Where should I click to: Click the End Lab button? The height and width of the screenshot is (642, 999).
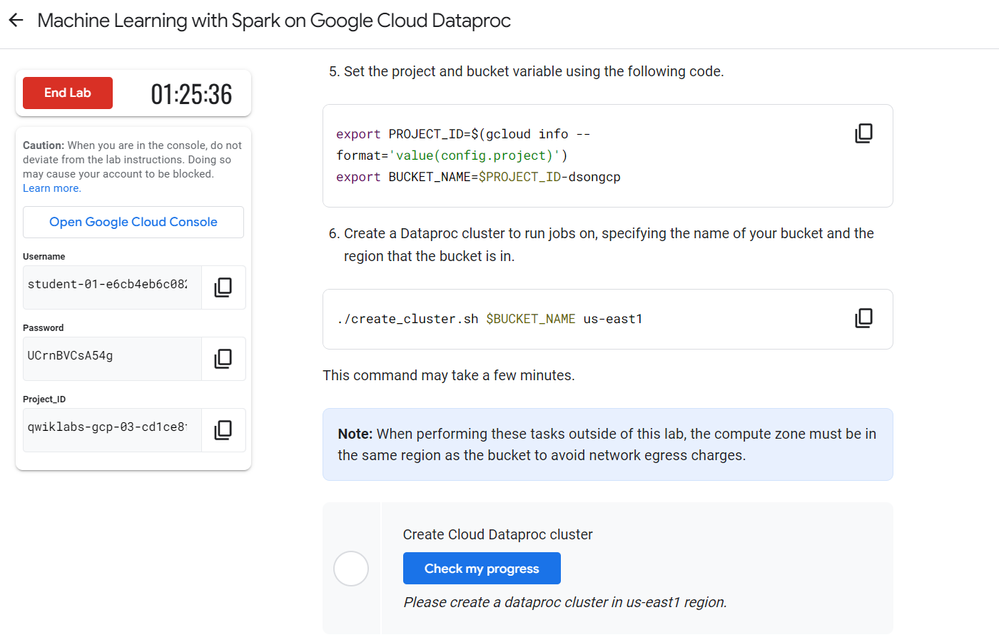[68, 93]
